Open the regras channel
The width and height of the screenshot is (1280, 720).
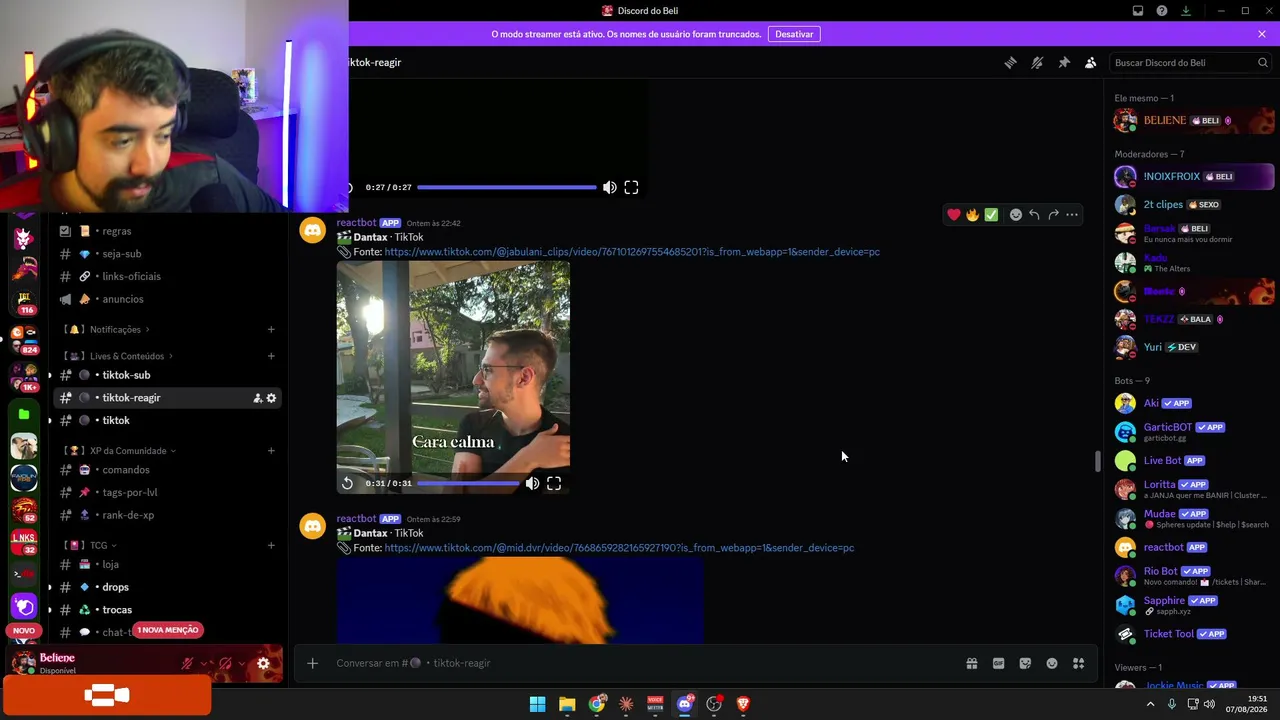pos(168,231)
